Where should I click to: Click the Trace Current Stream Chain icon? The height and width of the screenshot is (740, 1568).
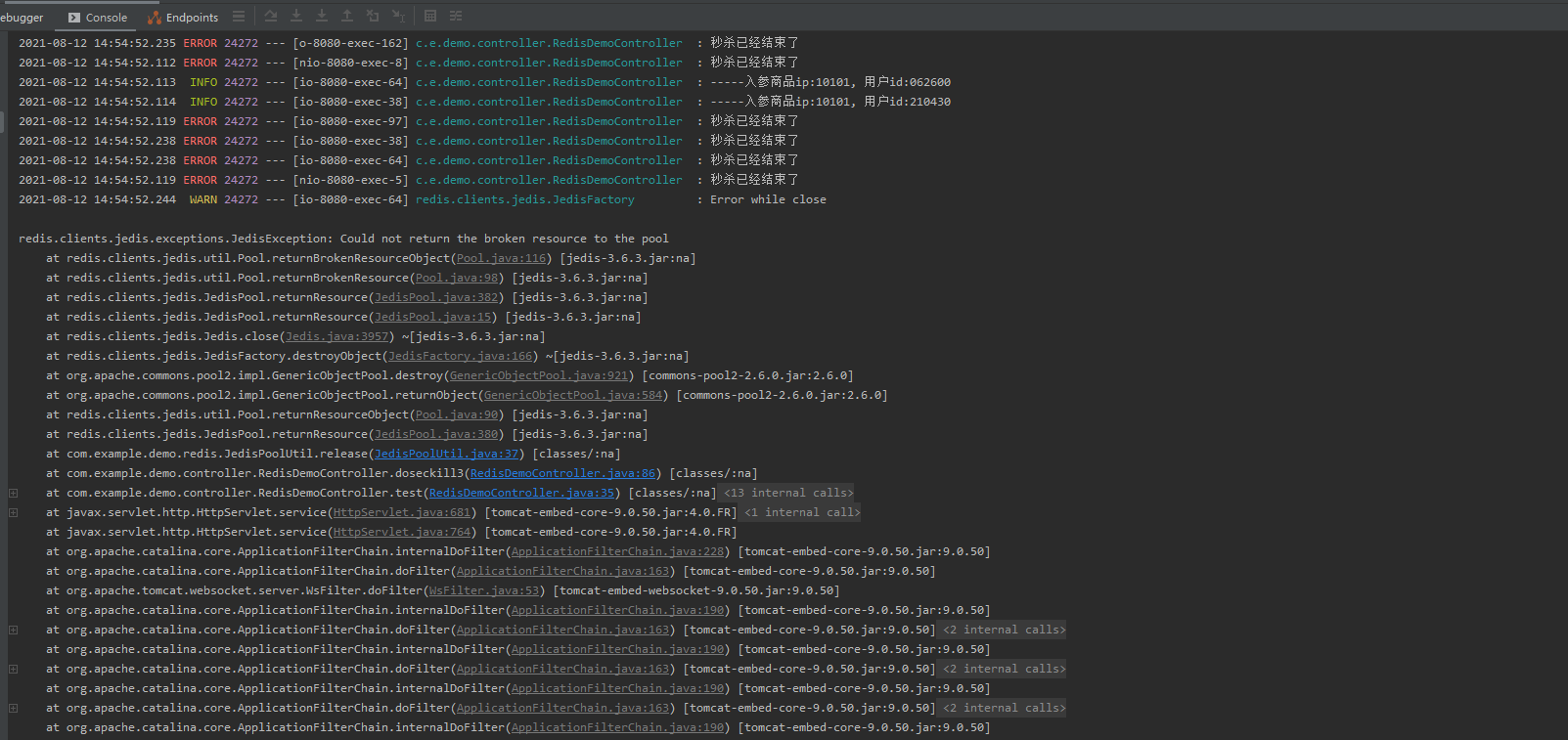(456, 16)
